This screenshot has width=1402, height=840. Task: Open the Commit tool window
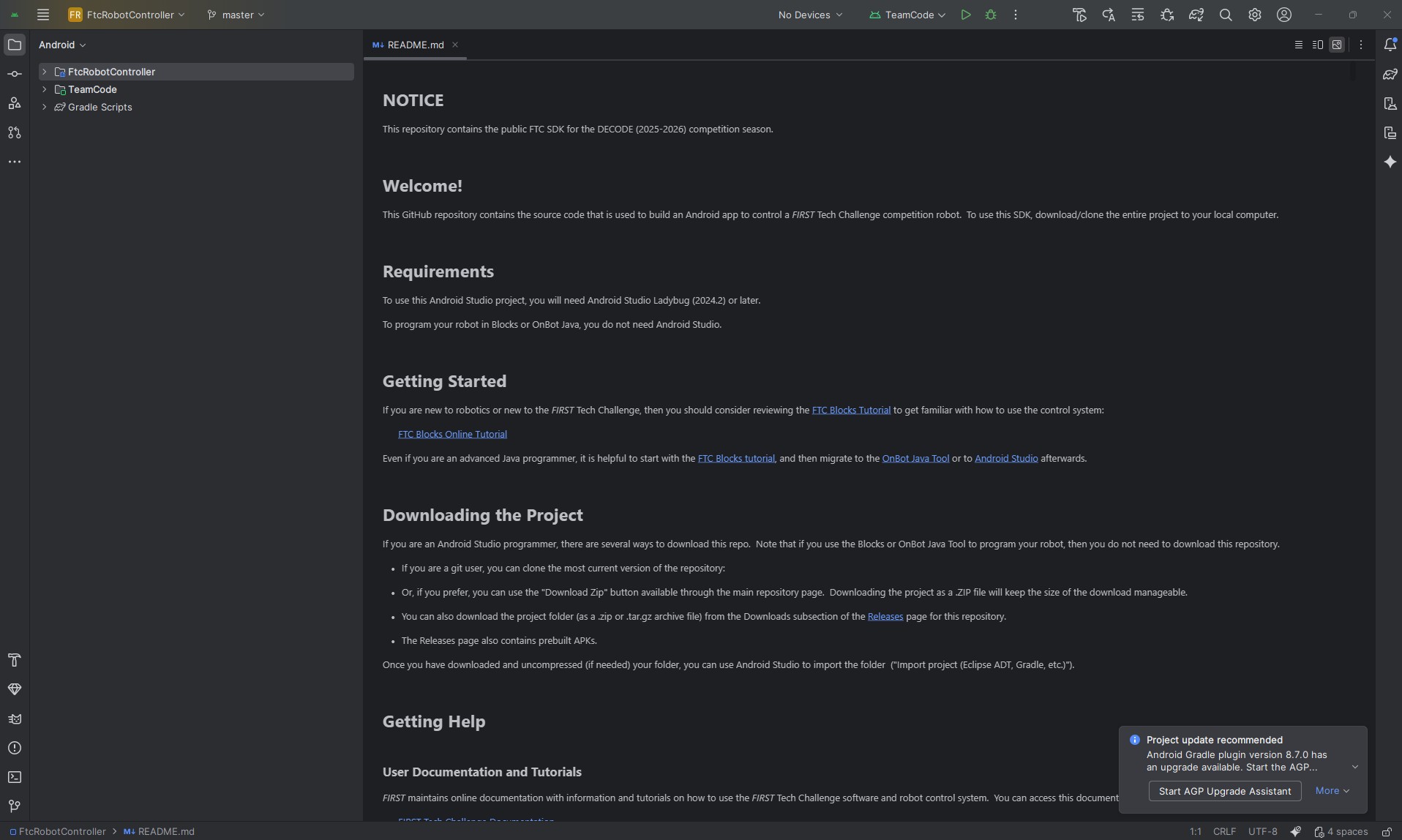[15, 74]
